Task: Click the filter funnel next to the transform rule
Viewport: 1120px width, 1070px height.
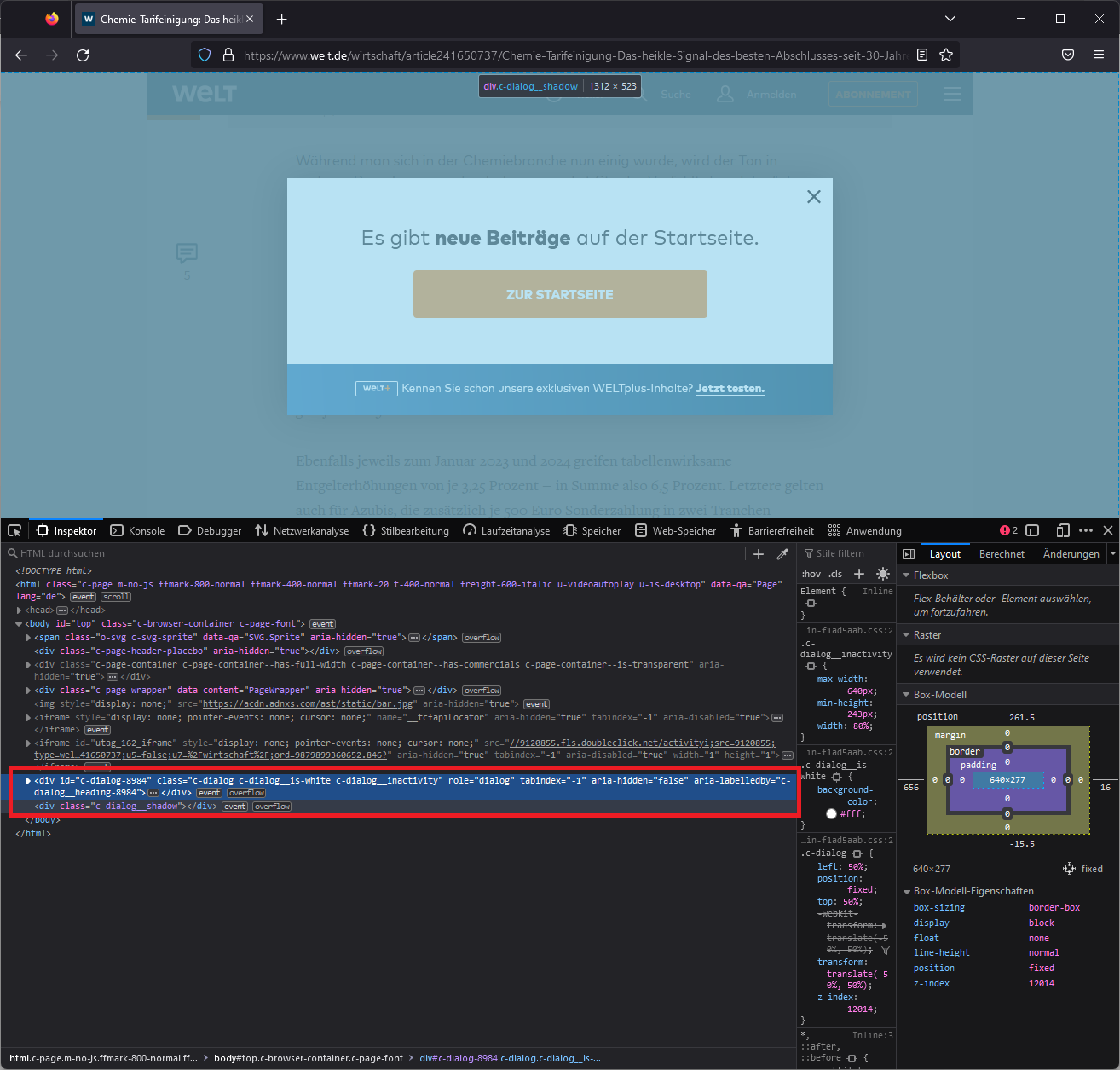Action: tap(886, 949)
